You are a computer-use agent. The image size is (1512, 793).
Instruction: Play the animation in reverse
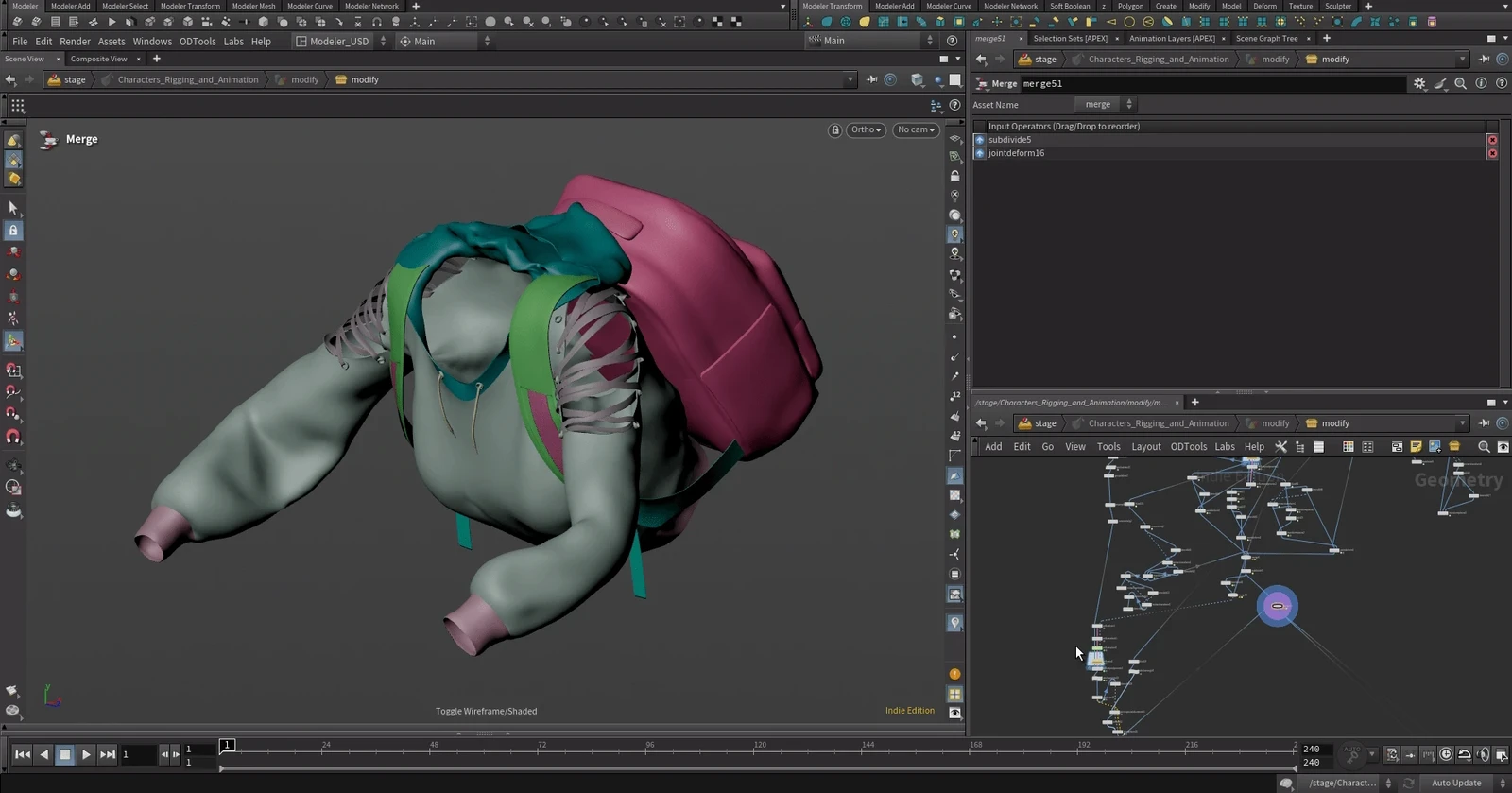[43, 754]
